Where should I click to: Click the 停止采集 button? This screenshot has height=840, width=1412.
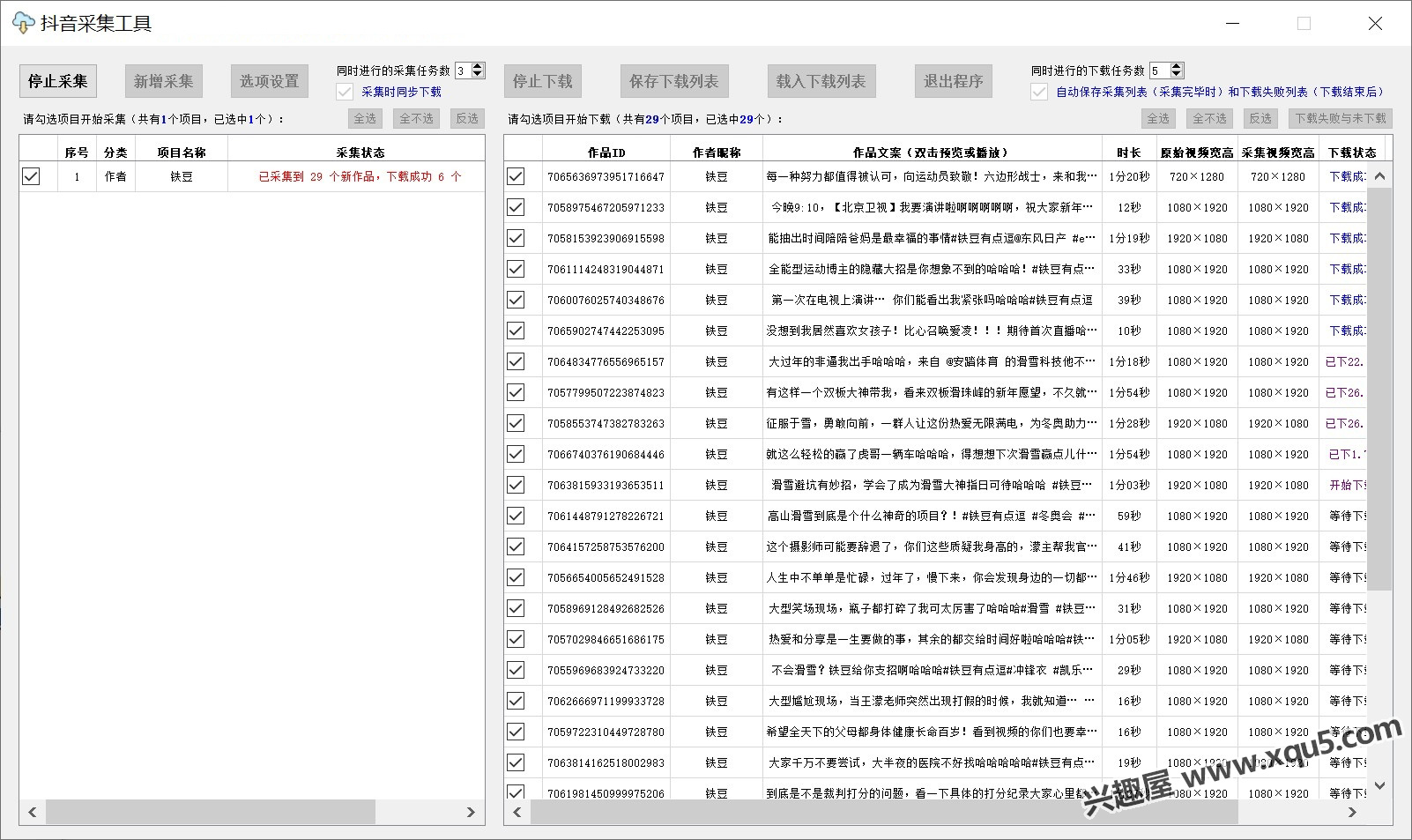click(x=58, y=81)
